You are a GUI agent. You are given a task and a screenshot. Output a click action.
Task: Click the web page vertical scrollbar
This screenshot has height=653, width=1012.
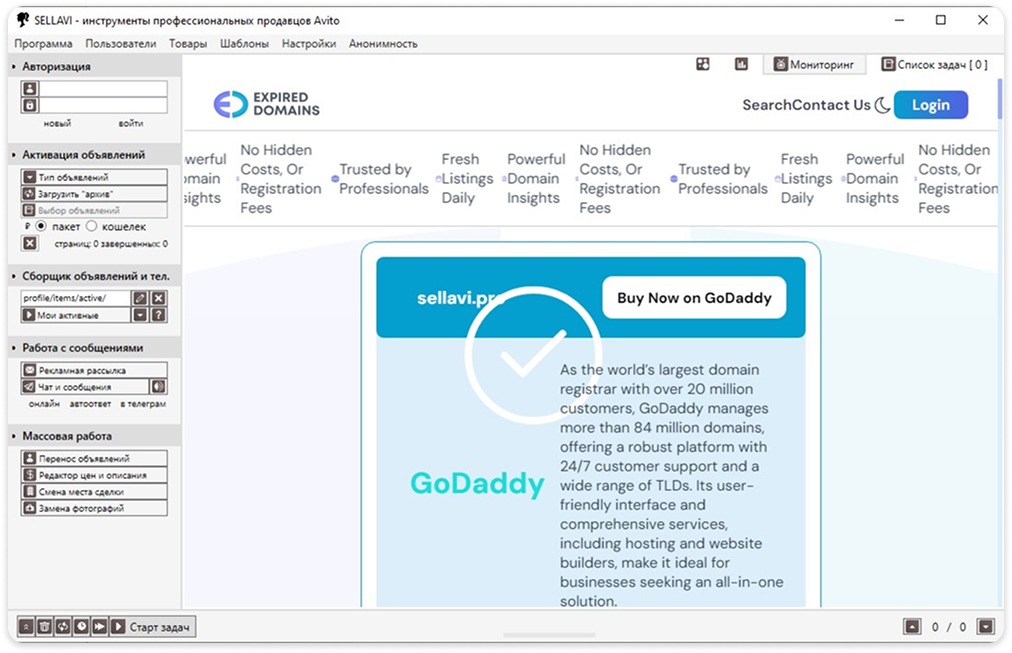[x=999, y=98]
